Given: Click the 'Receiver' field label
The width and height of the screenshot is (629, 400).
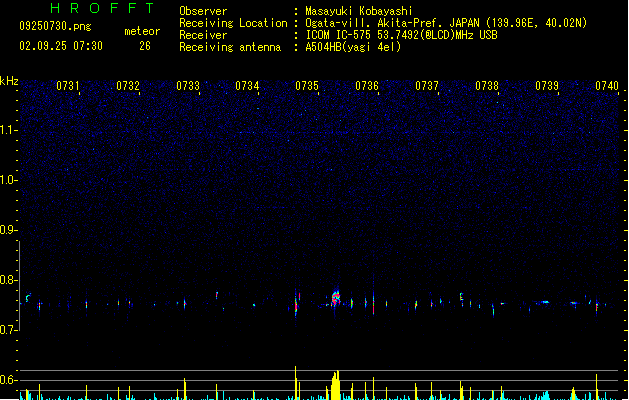Looking at the screenshot, I should point(203,35).
